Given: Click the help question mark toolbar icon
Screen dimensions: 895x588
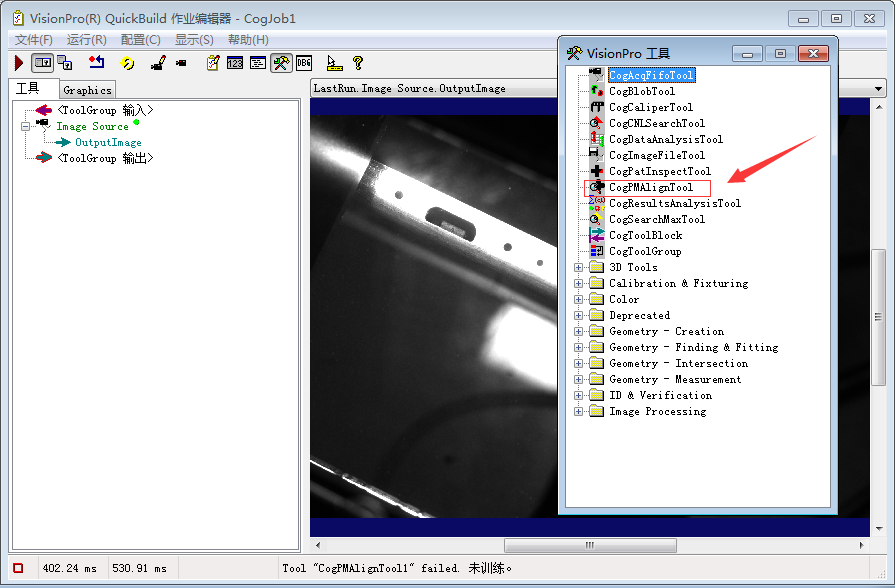Looking at the screenshot, I should [357, 62].
